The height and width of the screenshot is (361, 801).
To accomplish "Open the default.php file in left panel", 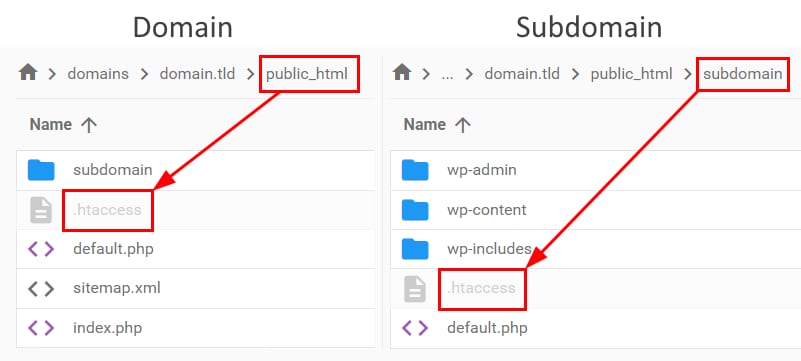I will (x=113, y=249).
